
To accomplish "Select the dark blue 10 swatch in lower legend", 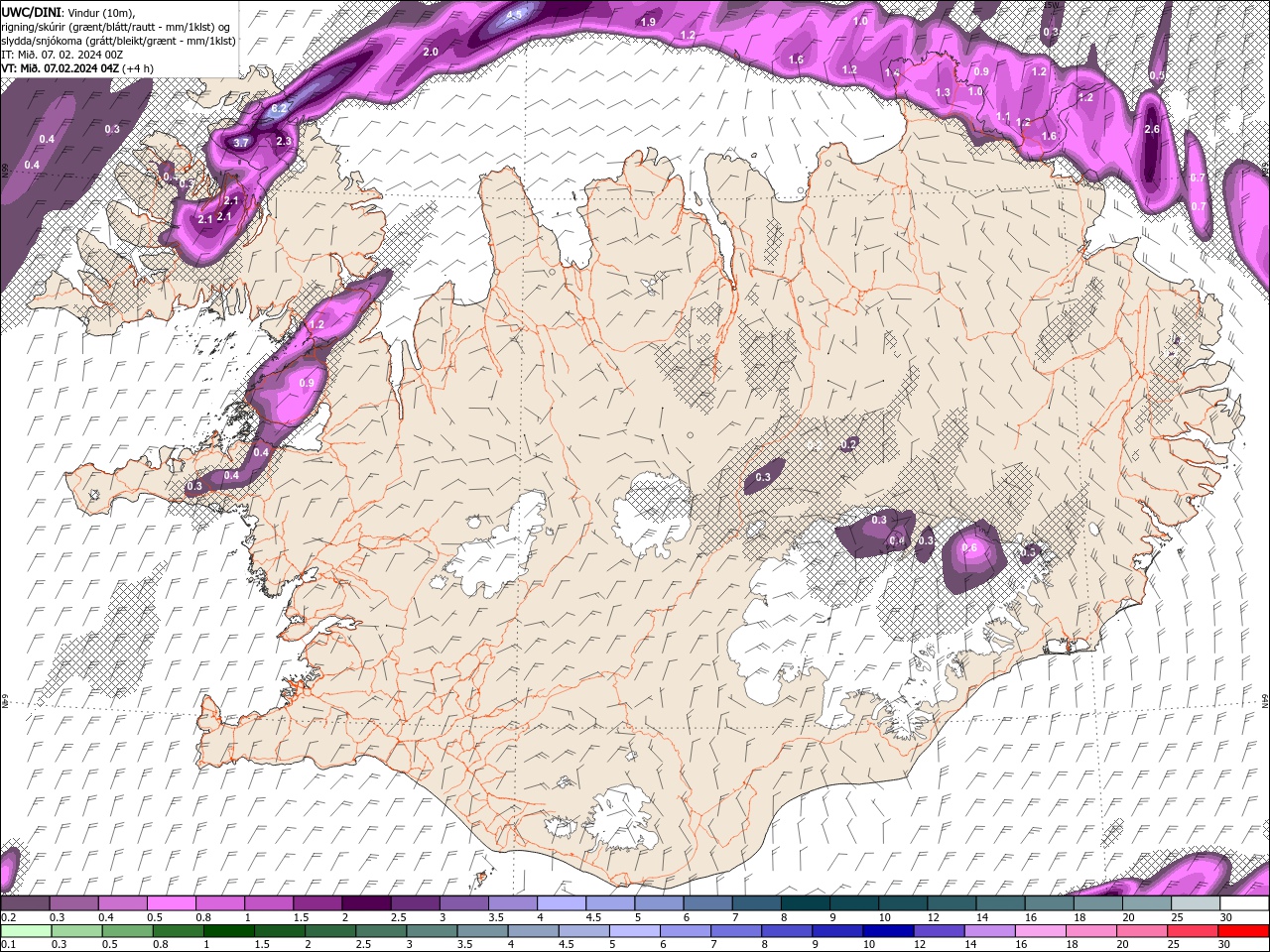I will coord(887,931).
